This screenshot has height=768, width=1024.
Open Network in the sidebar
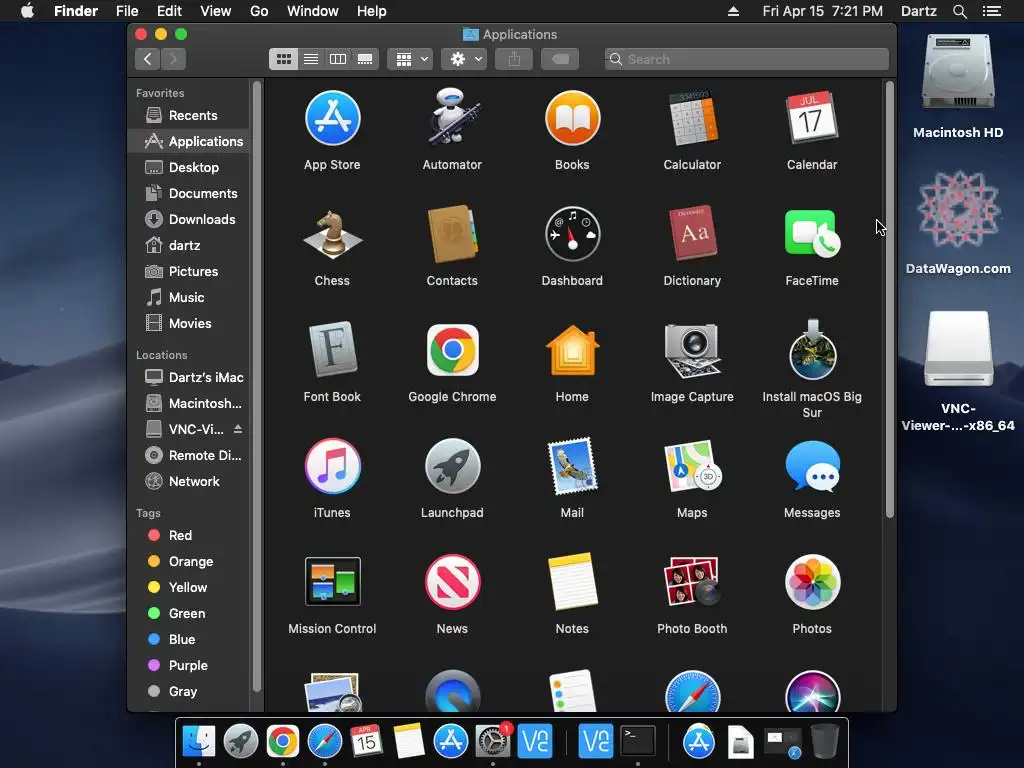(x=189, y=481)
